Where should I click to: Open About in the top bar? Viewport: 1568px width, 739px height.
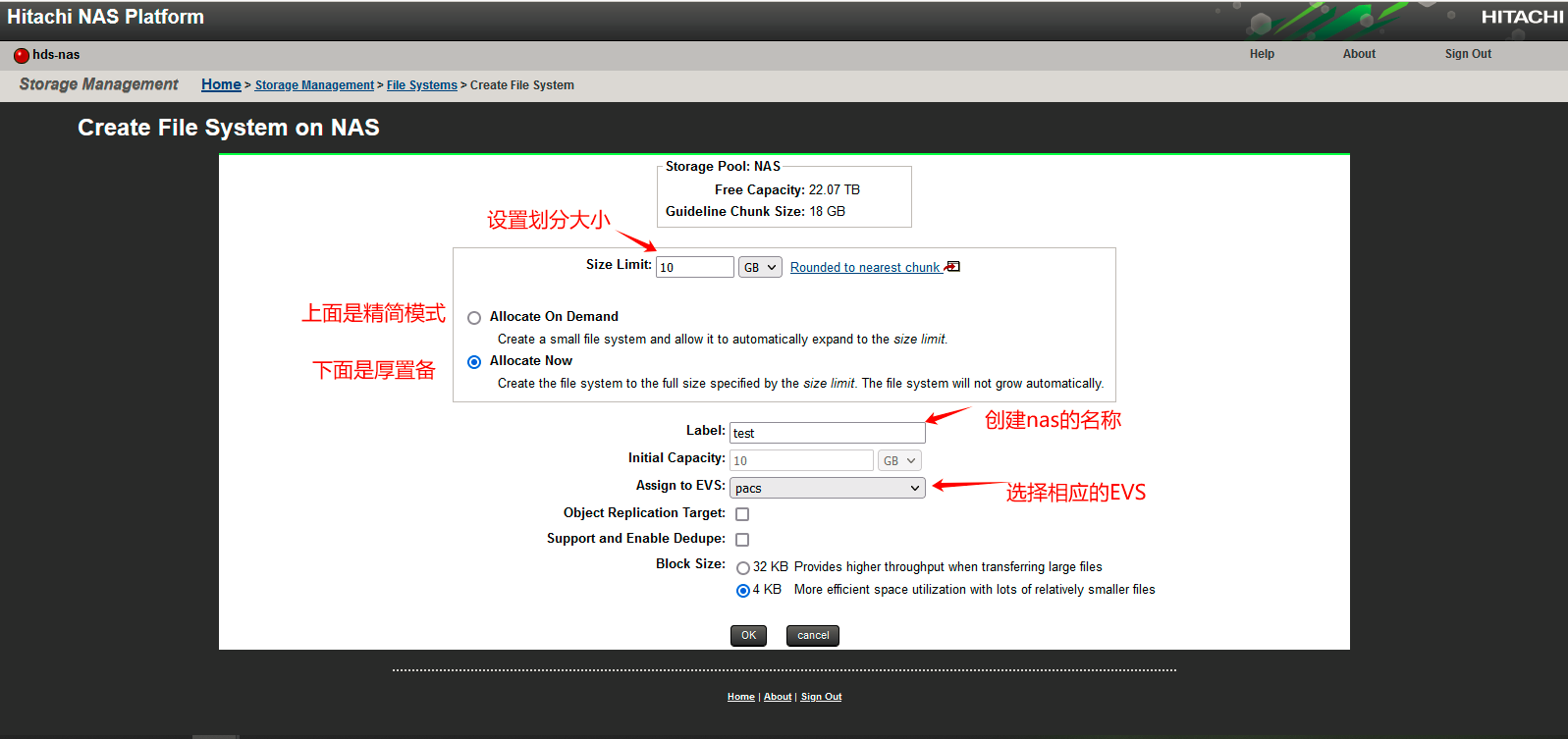coord(1359,54)
